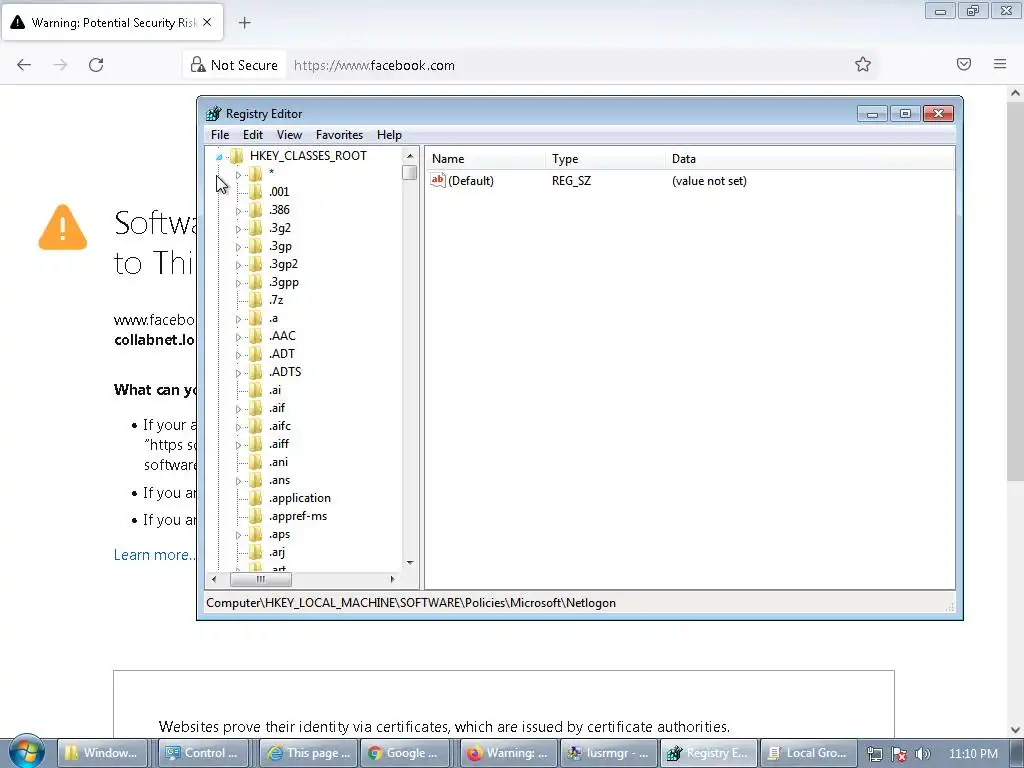This screenshot has height=768, width=1024.
Task: Click the tree pane vertical scrollbar thumb
Action: (x=409, y=172)
